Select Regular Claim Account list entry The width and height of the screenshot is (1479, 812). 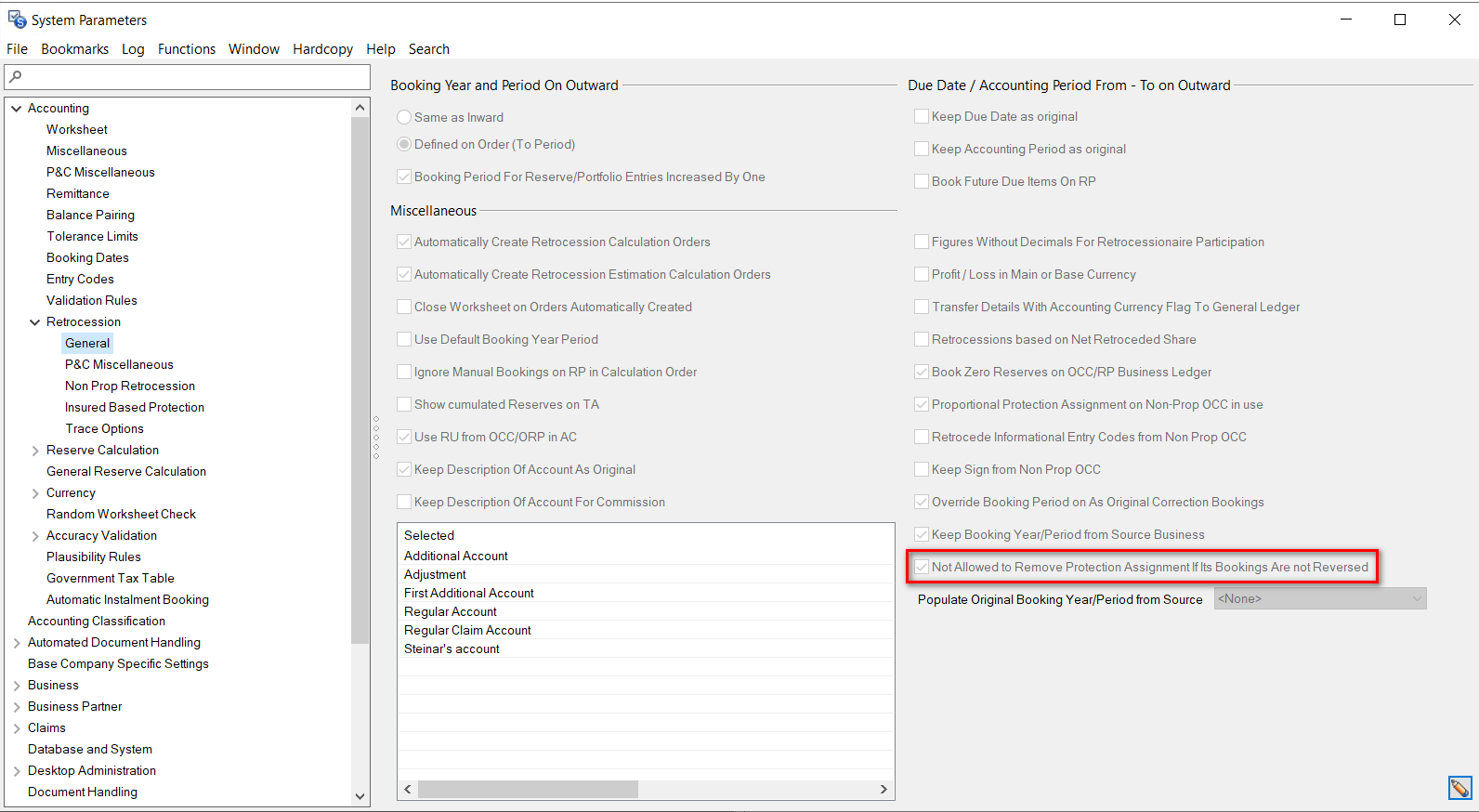coord(467,631)
